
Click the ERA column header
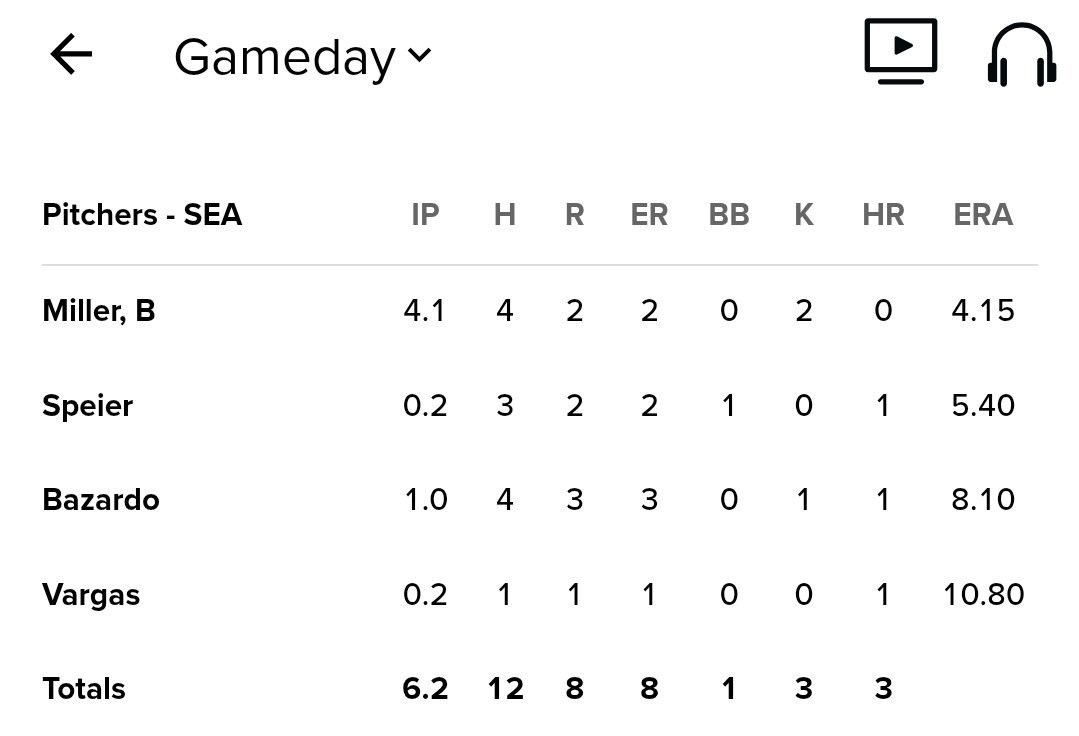[983, 215]
